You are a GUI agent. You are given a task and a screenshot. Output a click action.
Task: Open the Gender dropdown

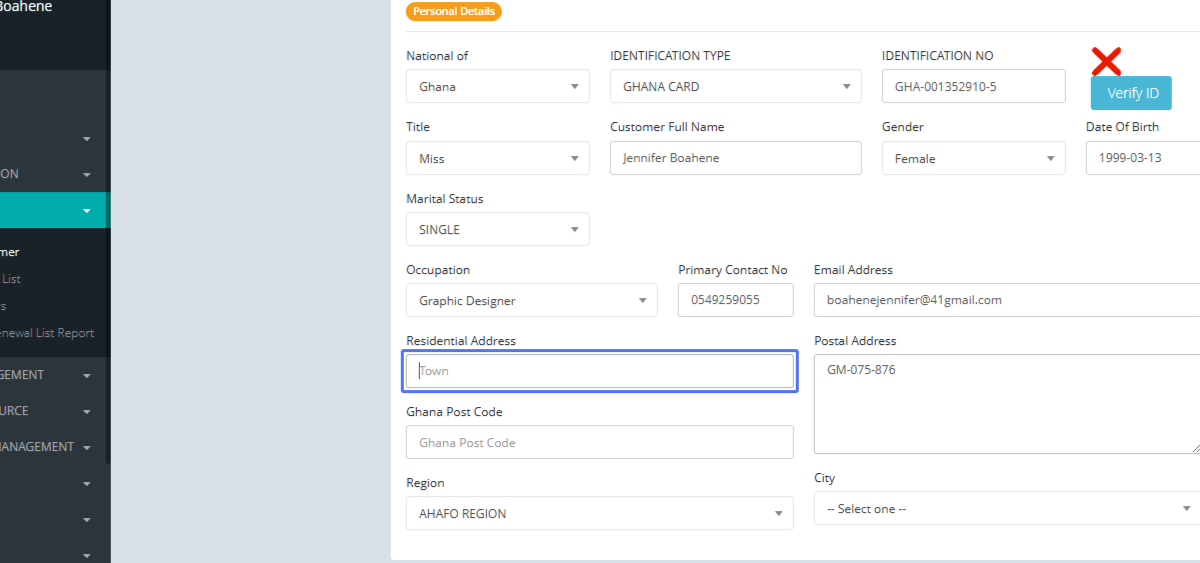coord(973,159)
